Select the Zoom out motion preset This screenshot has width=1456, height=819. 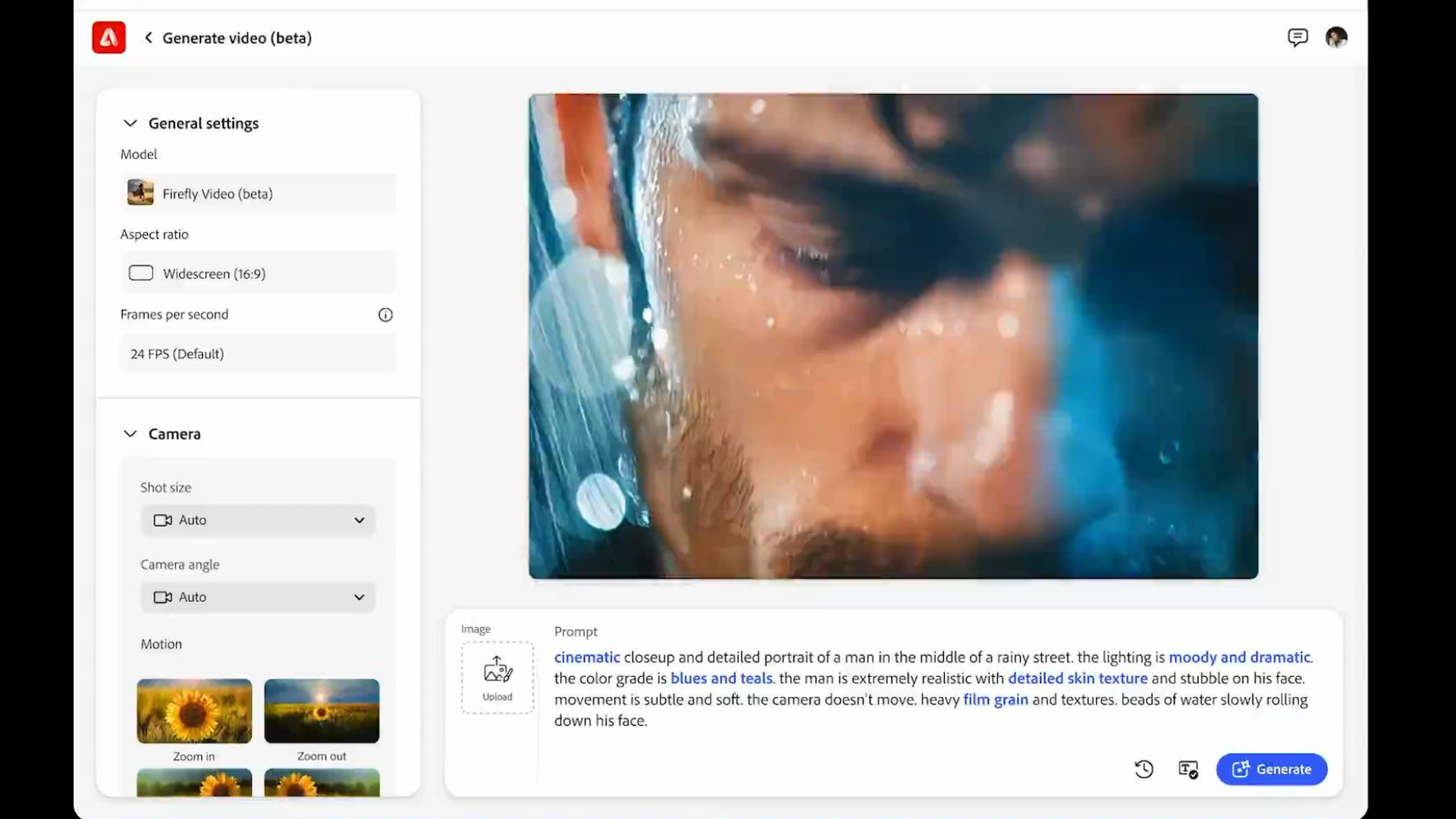pyautogui.click(x=322, y=711)
